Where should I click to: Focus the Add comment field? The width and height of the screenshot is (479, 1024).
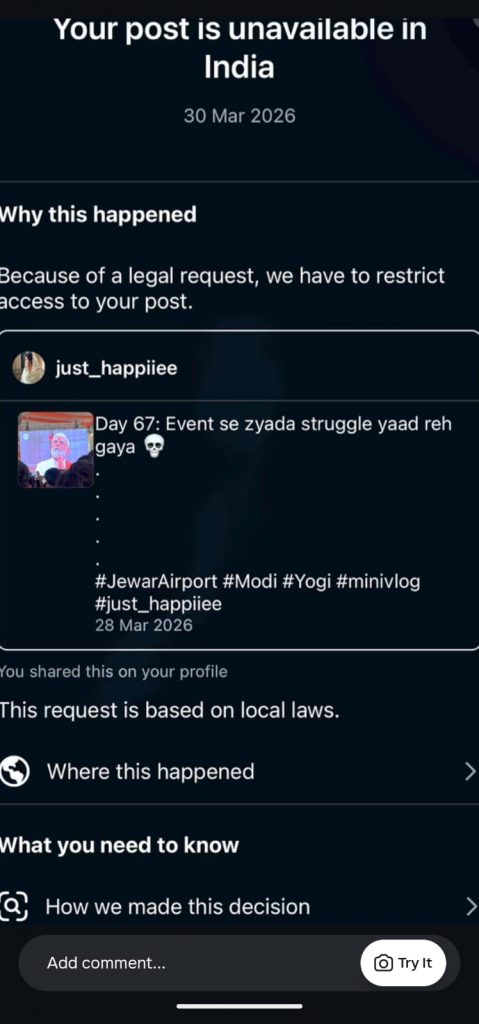pos(190,963)
